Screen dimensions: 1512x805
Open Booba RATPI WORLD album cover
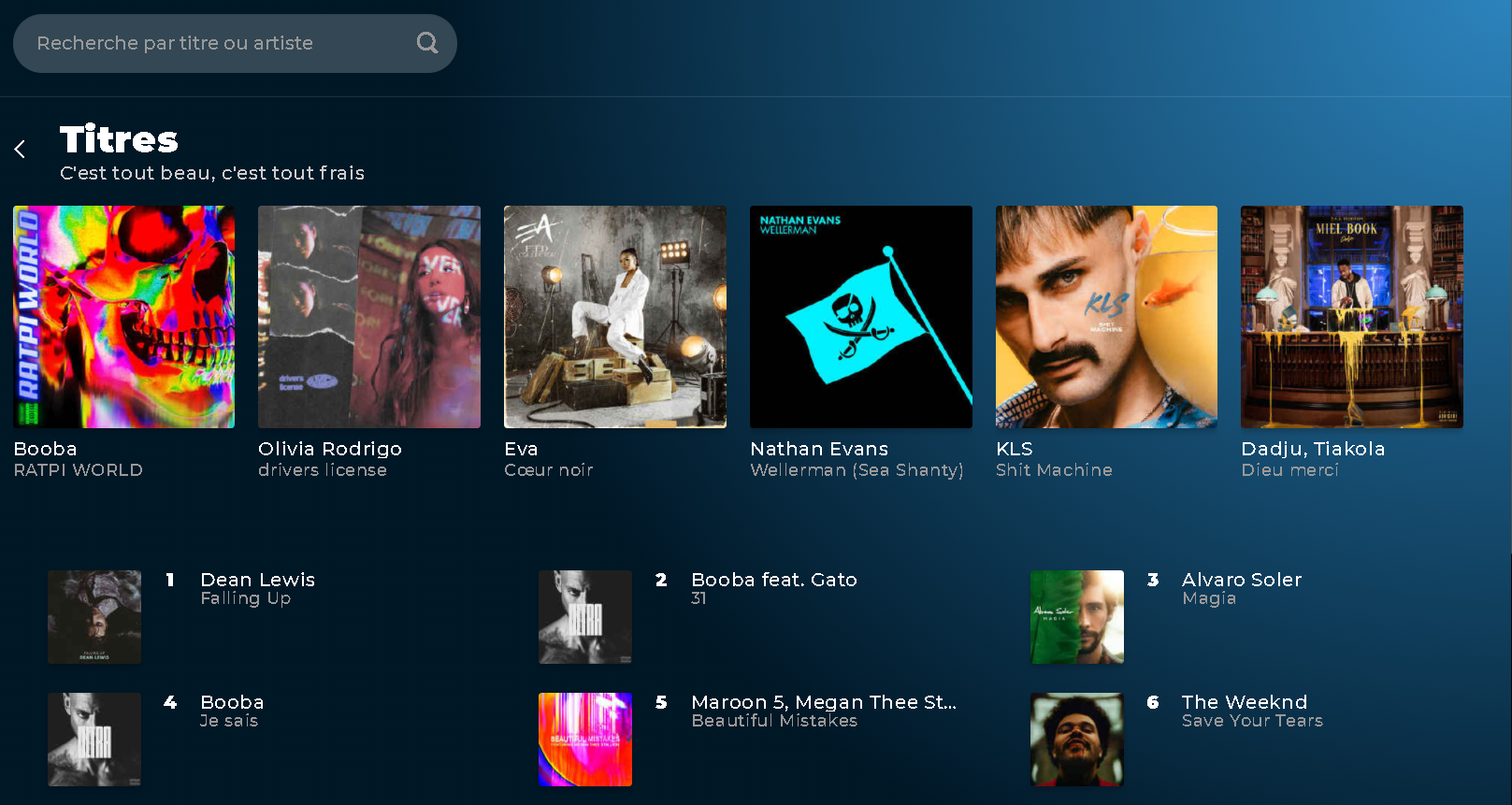coord(124,317)
